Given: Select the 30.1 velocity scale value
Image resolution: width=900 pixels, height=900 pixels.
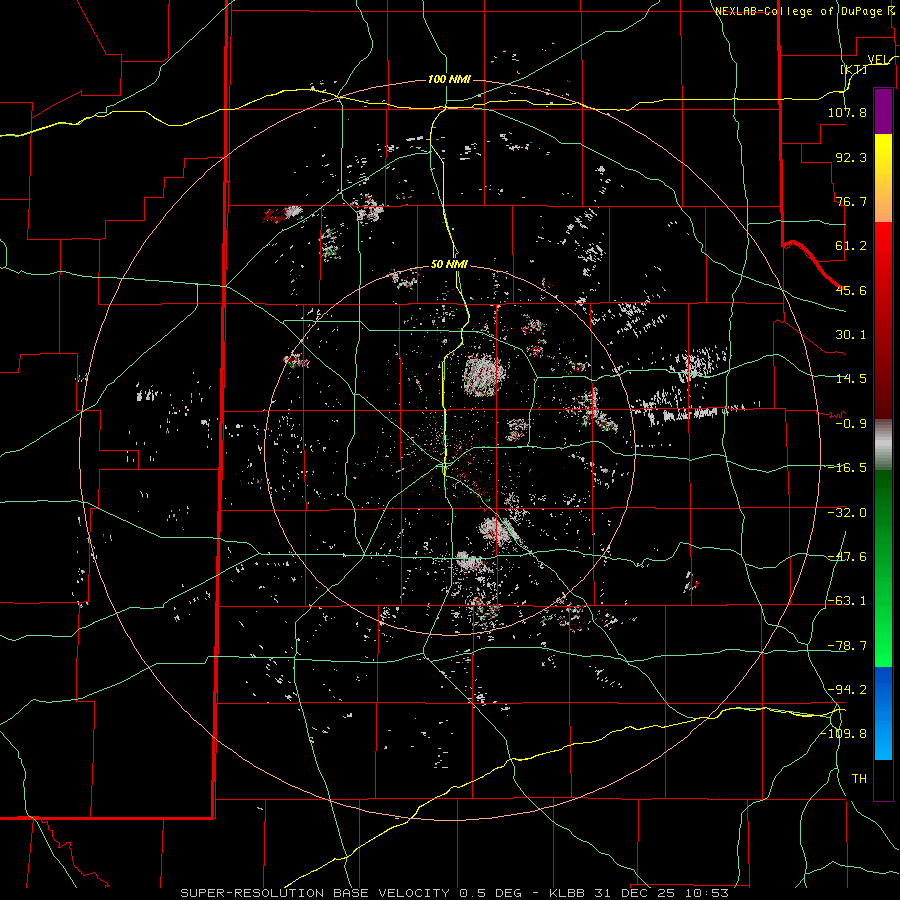Looking at the screenshot, I should click(851, 335).
